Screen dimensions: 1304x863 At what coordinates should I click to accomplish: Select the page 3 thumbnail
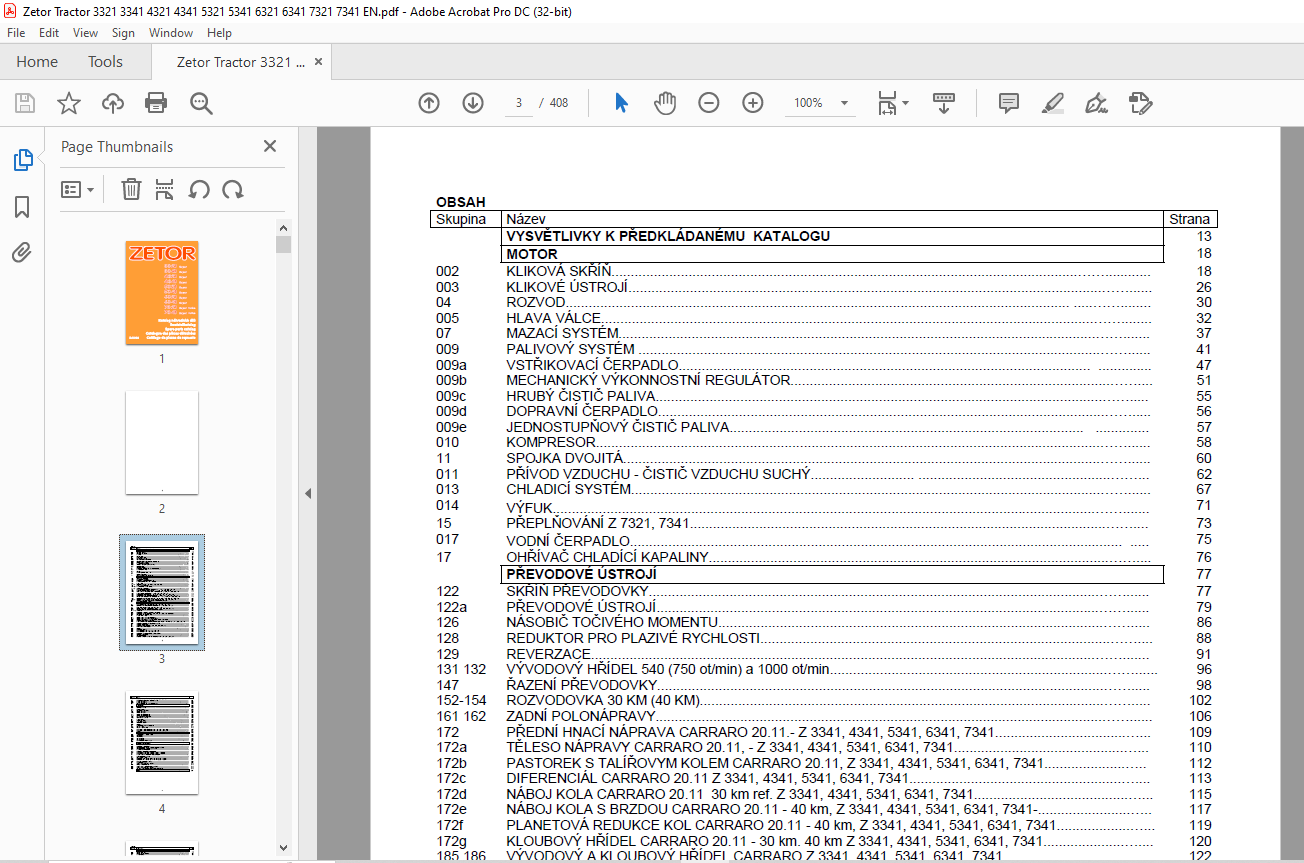pyautogui.click(x=162, y=592)
